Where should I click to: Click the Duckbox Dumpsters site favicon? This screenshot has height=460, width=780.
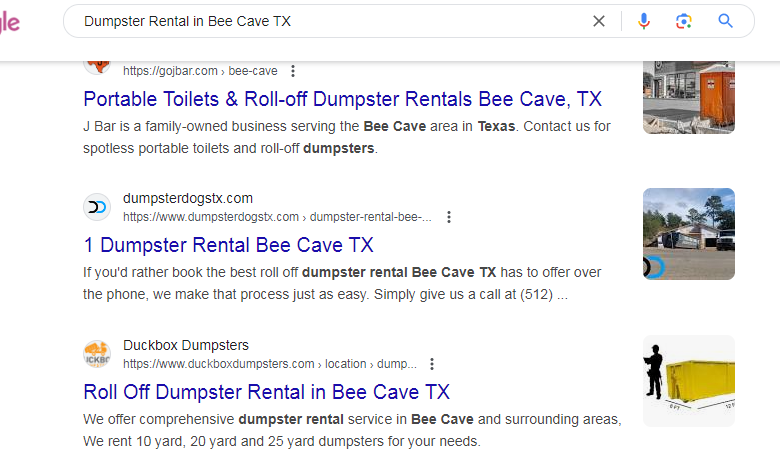(97, 354)
